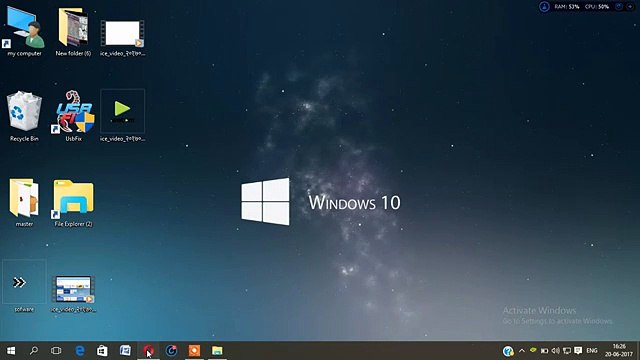Select the ice_video thumbnail beside the sofware shortcut
This screenshot has height=360, width=640.
point(73,293)
